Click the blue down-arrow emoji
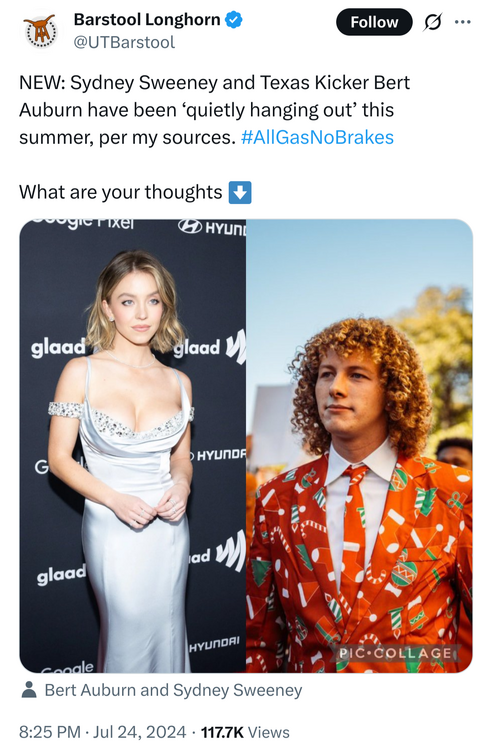 (240, 192)
